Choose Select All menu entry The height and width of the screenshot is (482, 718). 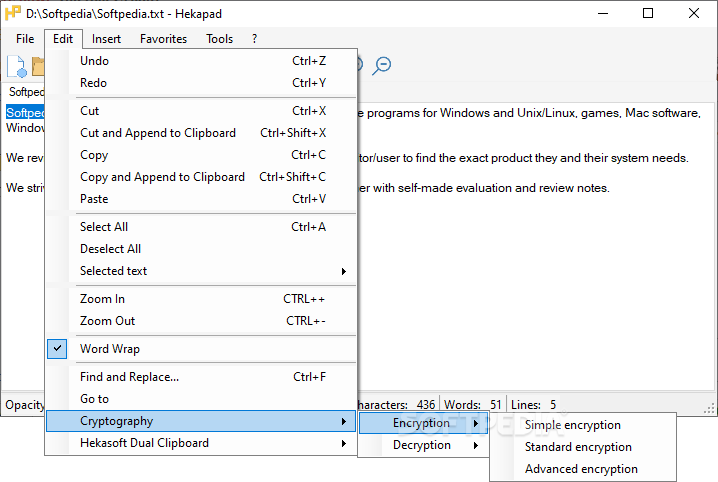[x=201, y=227]
